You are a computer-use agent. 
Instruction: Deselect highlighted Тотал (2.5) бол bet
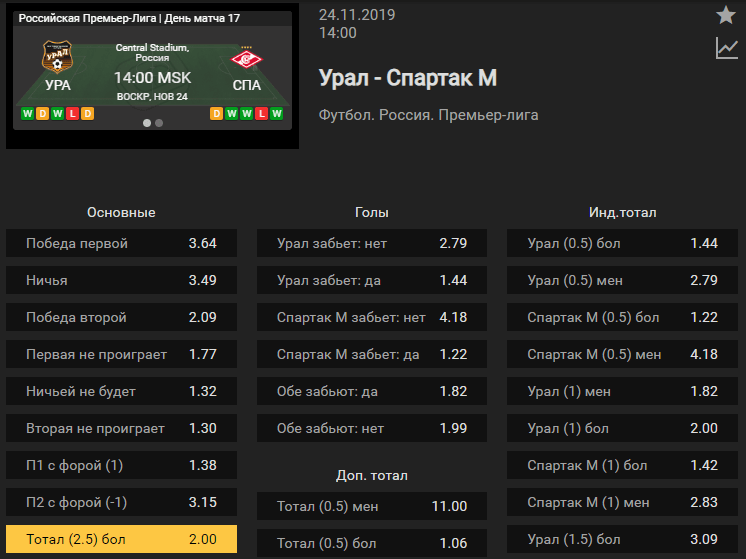click(x=121, y=539)
